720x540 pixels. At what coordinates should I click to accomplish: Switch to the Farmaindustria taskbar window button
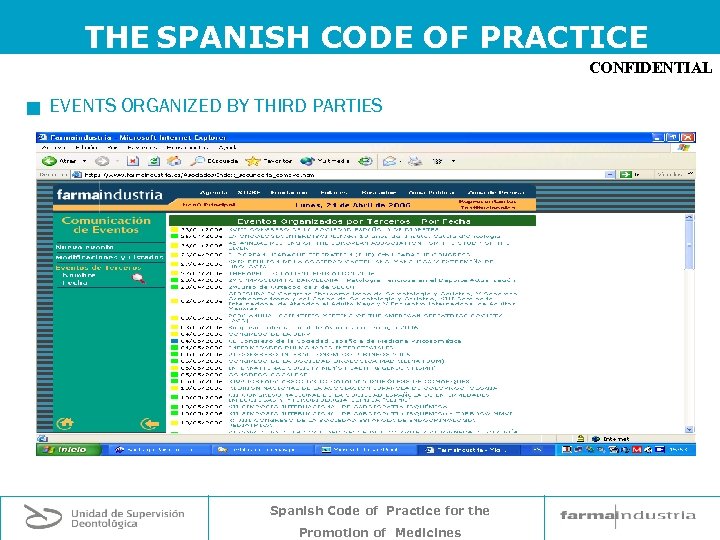click(x=469, y=450)
